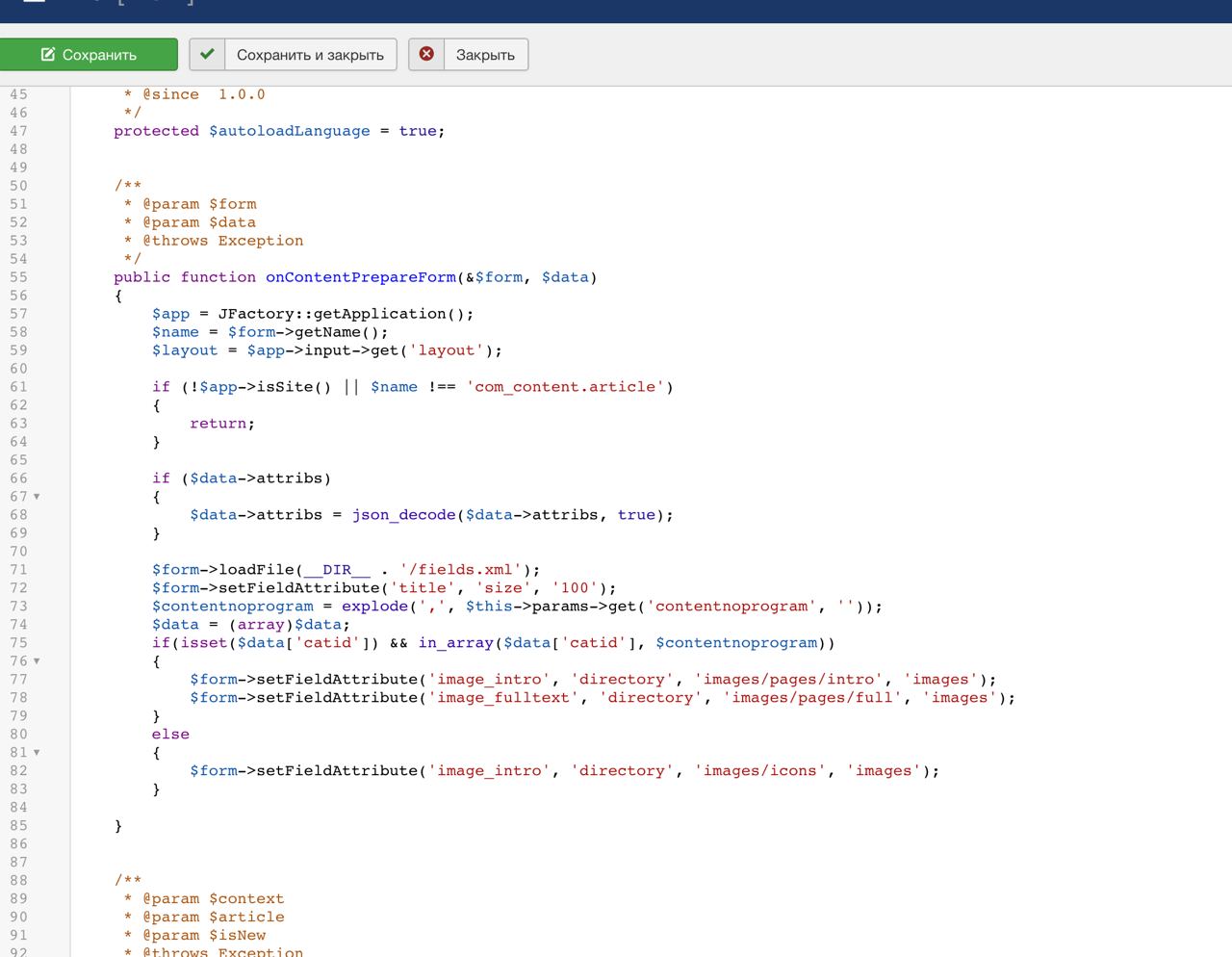The image size is (1232, 957).
Task: Click the "else" keyword
Action: tap(170, 735)
